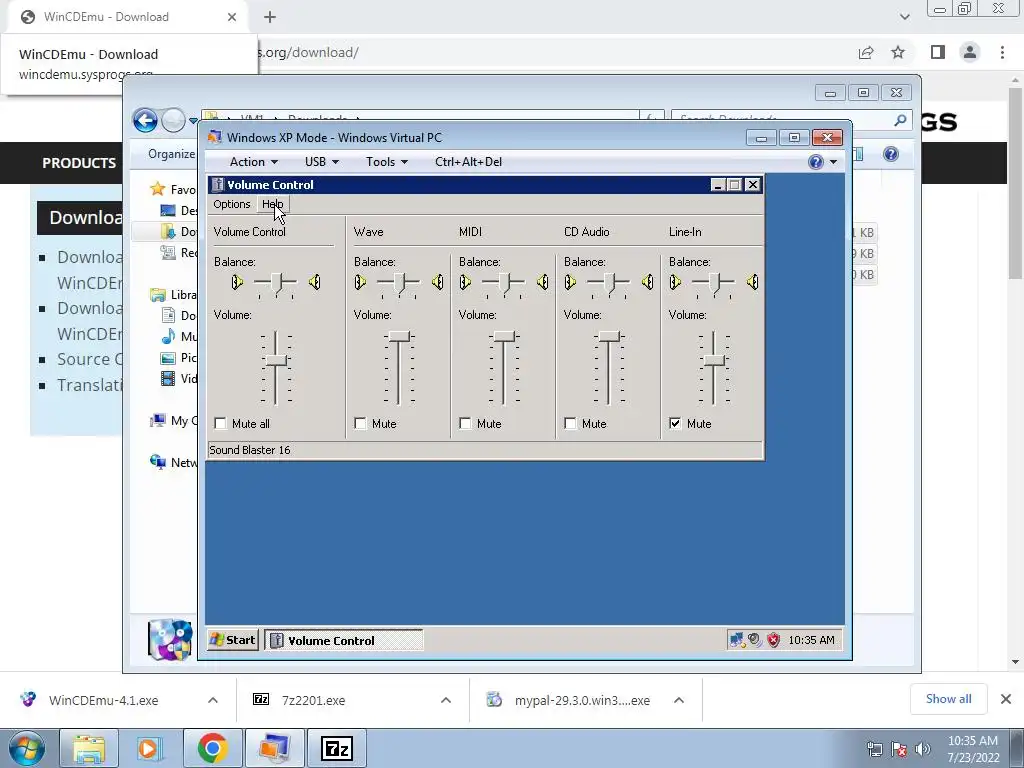The height and width of the screenshot is (768, 1024).
Task: Click the host volume speaker tray icon
Action: 922,749
